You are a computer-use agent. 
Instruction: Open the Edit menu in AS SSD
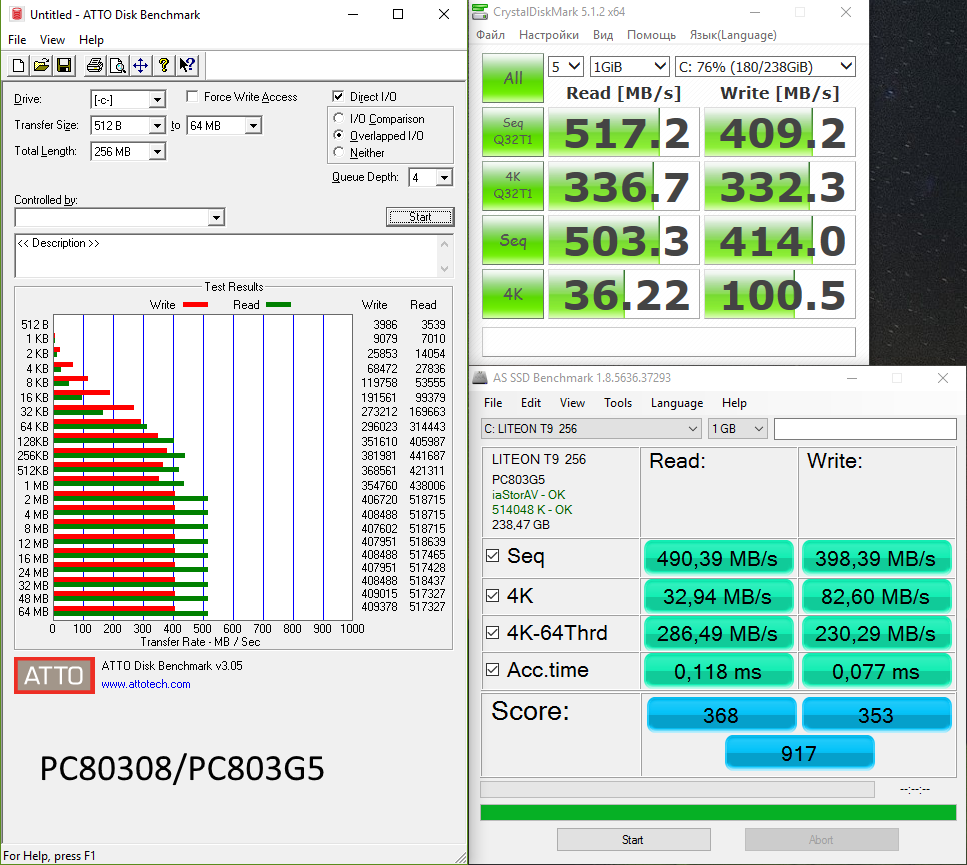coord(530,403)
